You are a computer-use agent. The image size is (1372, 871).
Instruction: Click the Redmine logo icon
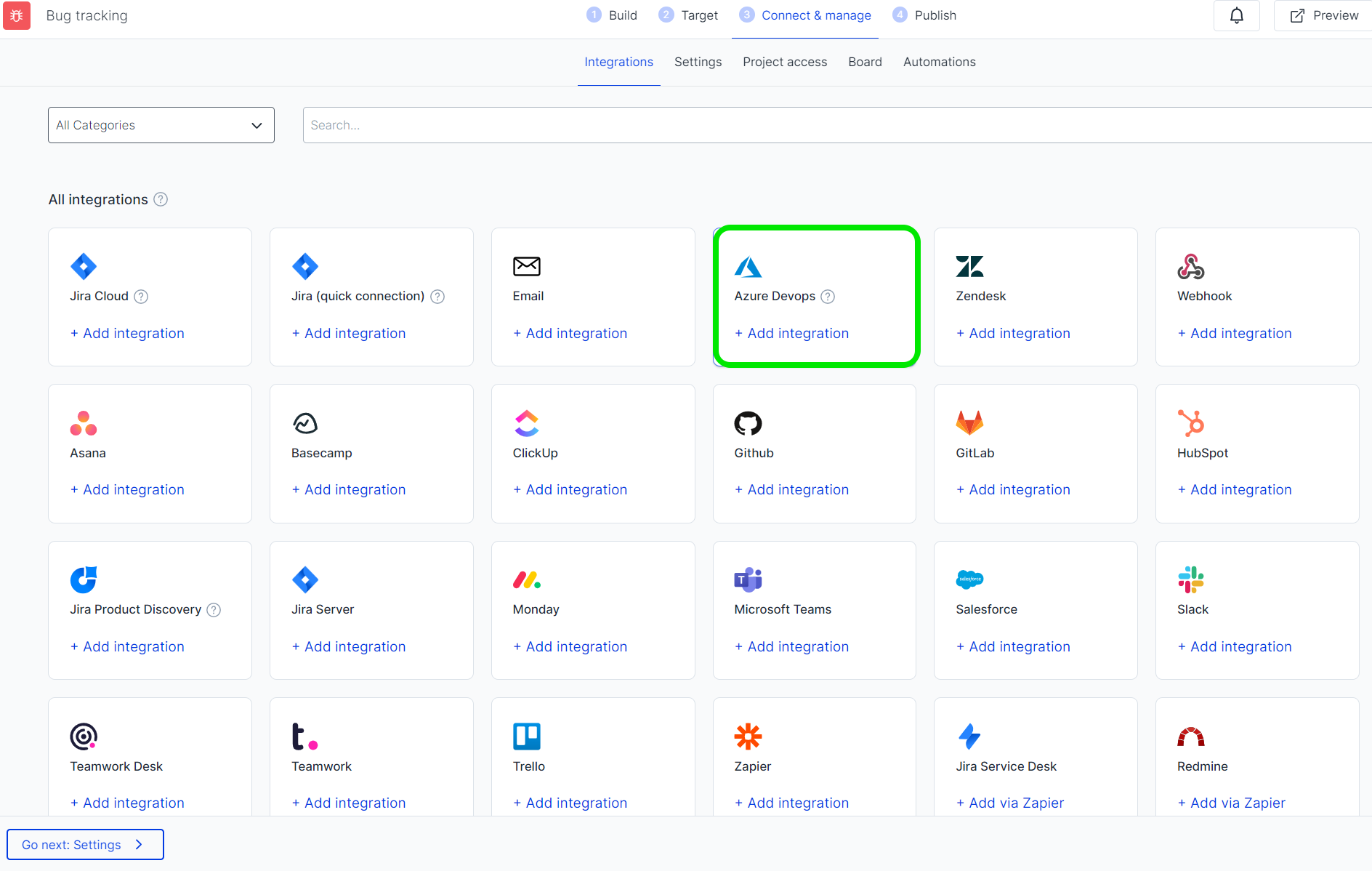pyautogui.click(x=1191, y=737)
